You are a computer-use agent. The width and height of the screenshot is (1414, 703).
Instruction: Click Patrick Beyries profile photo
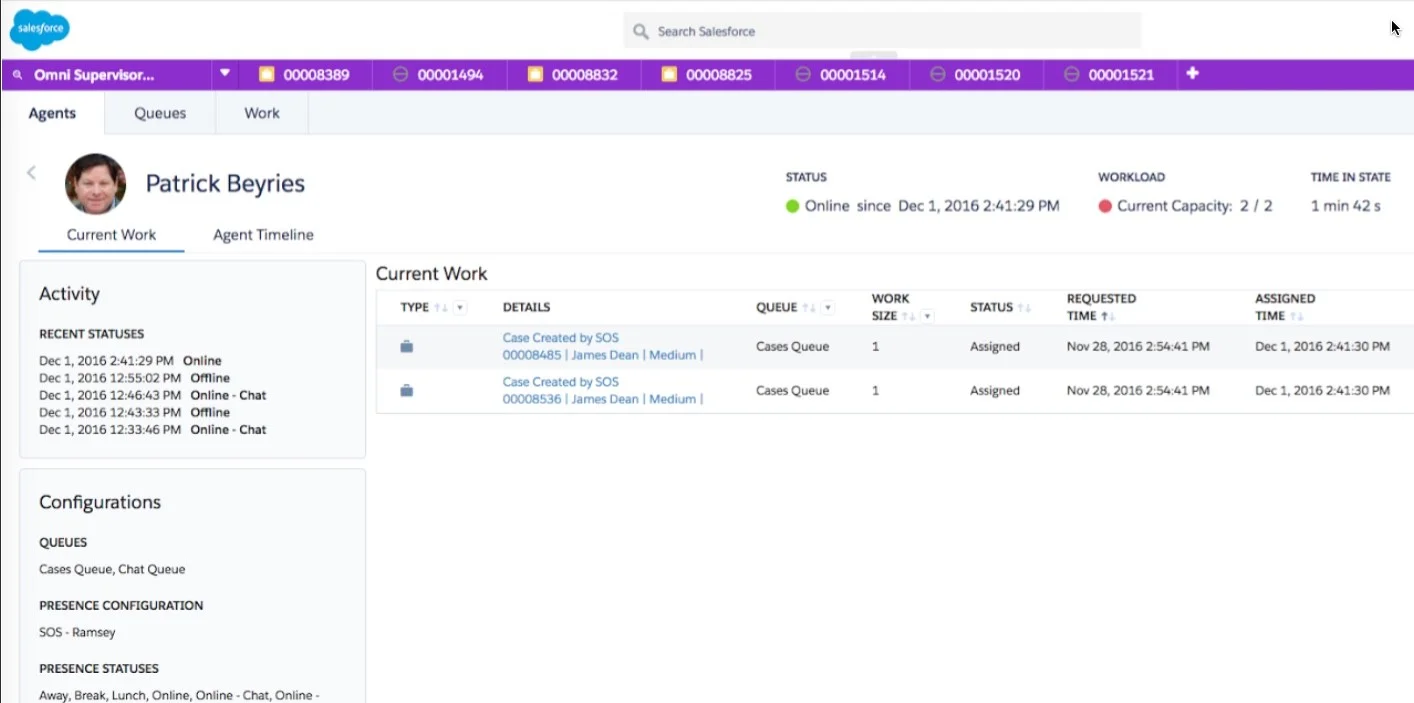(x=95, y=184)
